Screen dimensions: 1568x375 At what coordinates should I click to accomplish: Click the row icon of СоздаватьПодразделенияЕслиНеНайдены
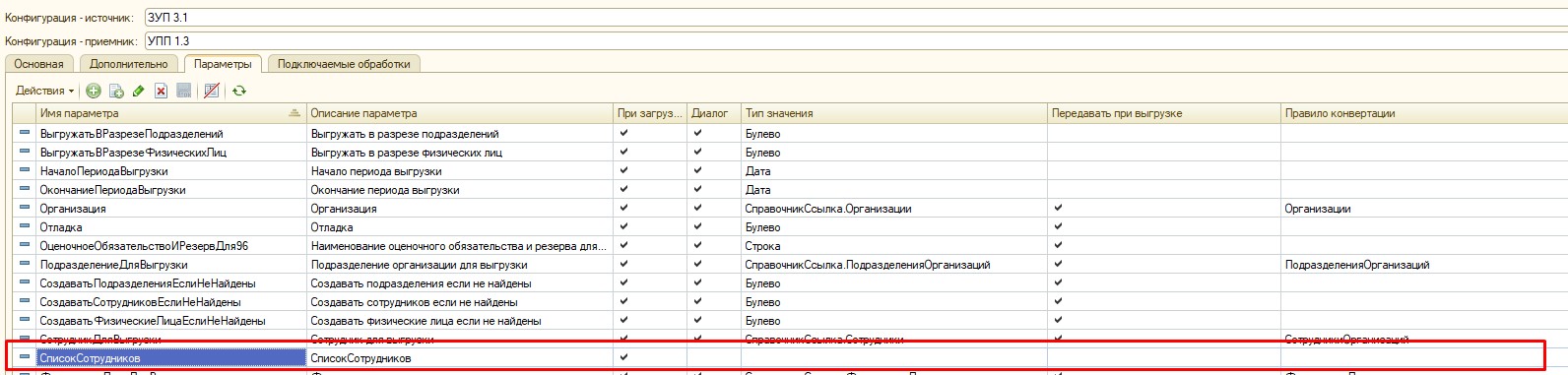pyautogui.click(x=25, y=282)
